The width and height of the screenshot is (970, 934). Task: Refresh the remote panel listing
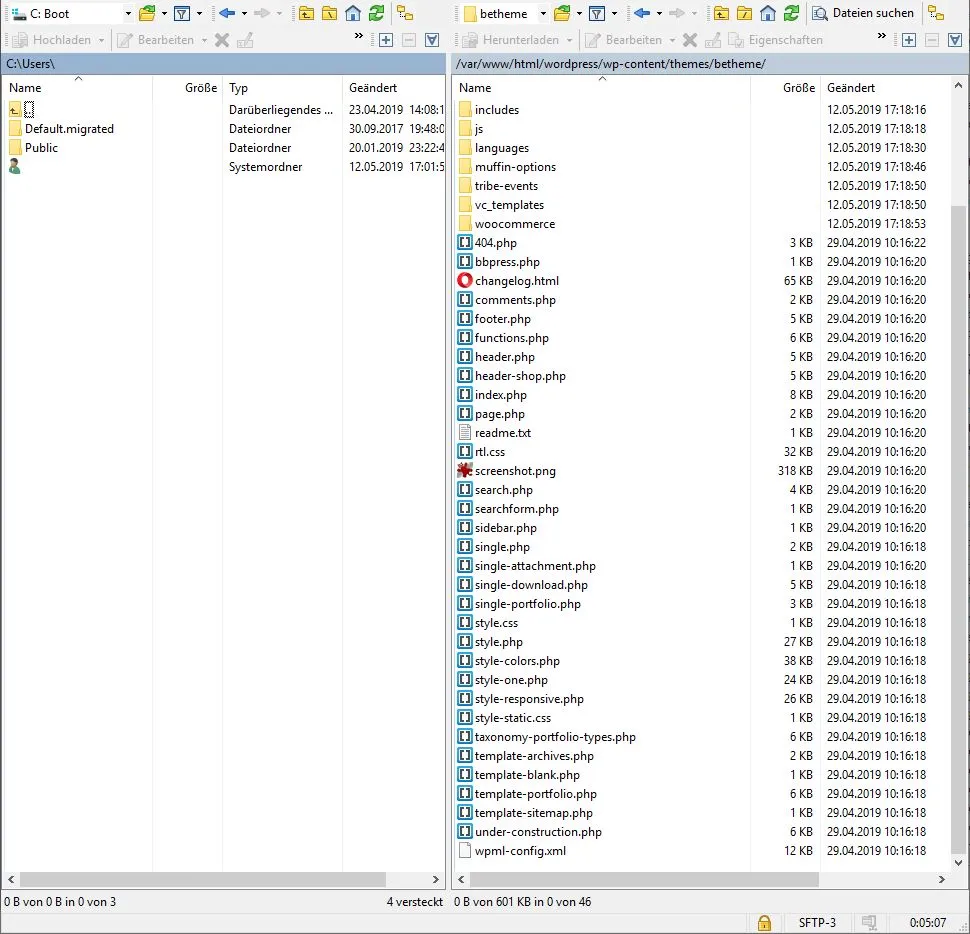pyautogui.click(x=791, y=13)
